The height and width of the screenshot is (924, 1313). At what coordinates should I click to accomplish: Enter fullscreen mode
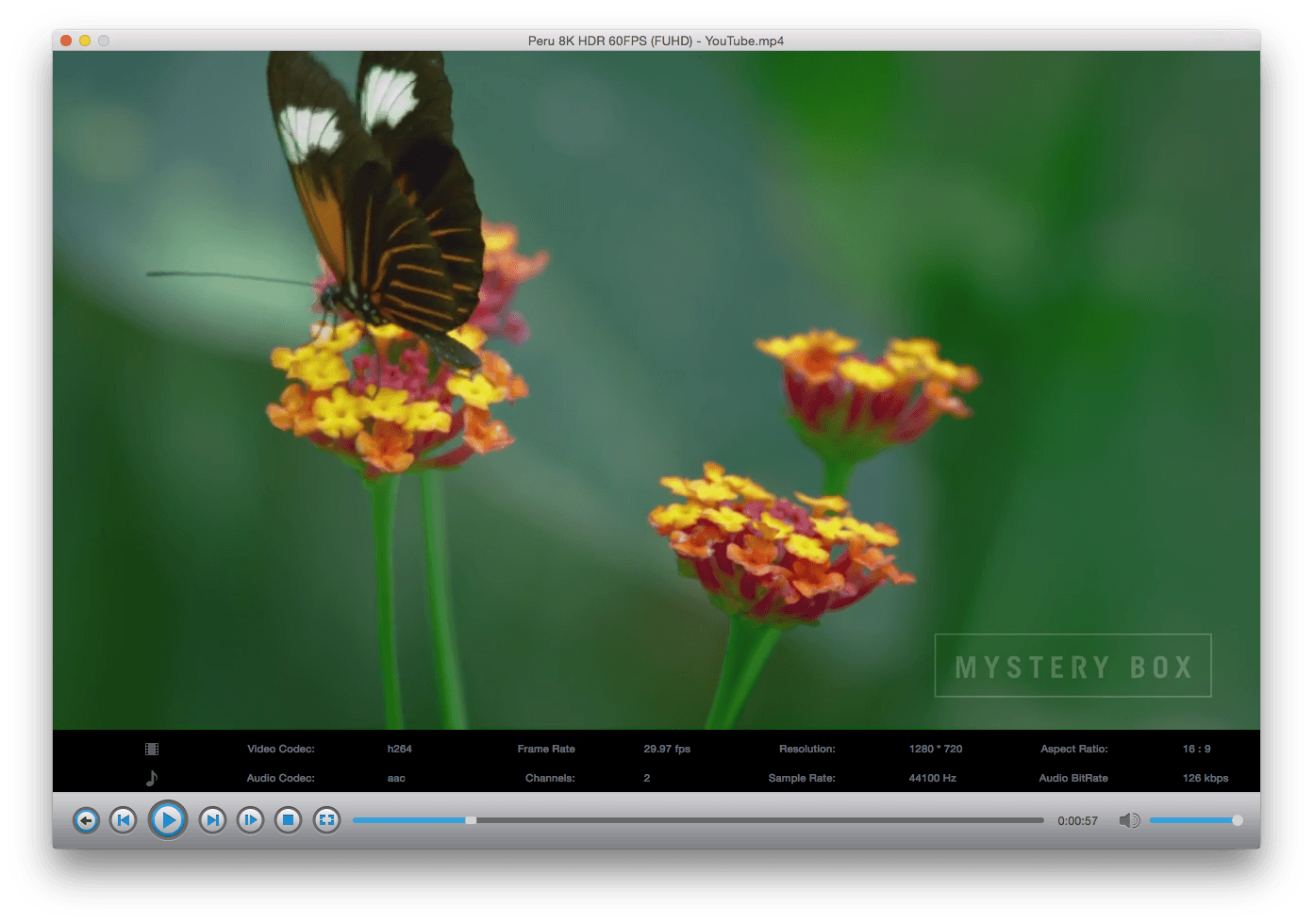(326, 820)
